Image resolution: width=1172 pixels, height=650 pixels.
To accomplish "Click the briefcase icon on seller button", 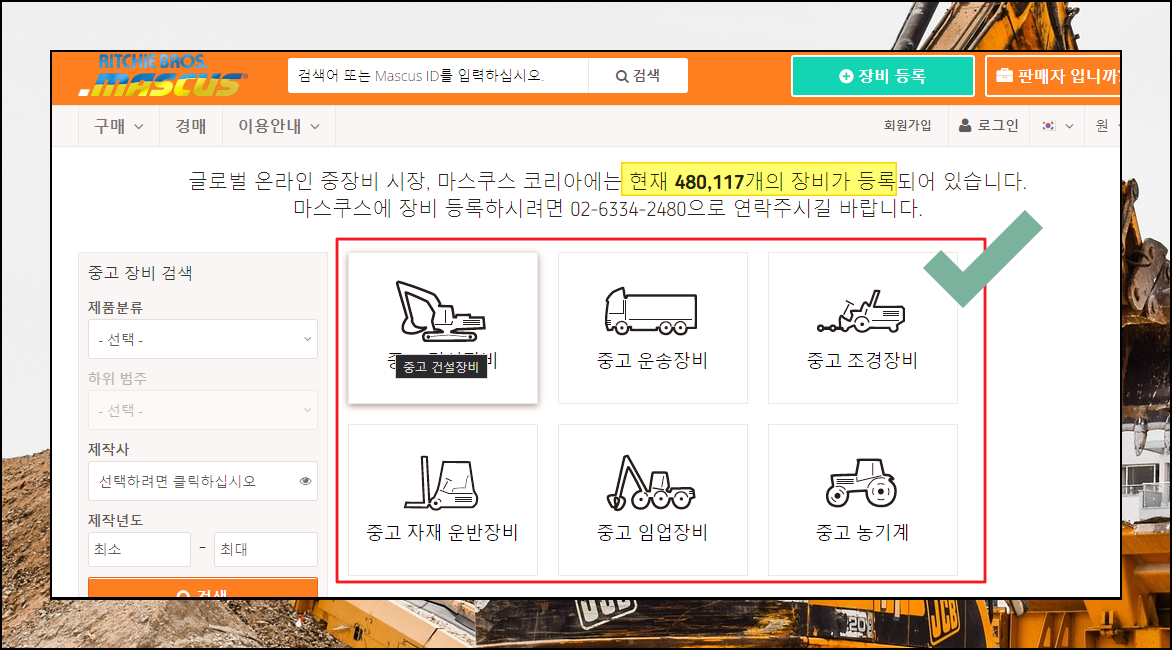I will [1005, 75].
